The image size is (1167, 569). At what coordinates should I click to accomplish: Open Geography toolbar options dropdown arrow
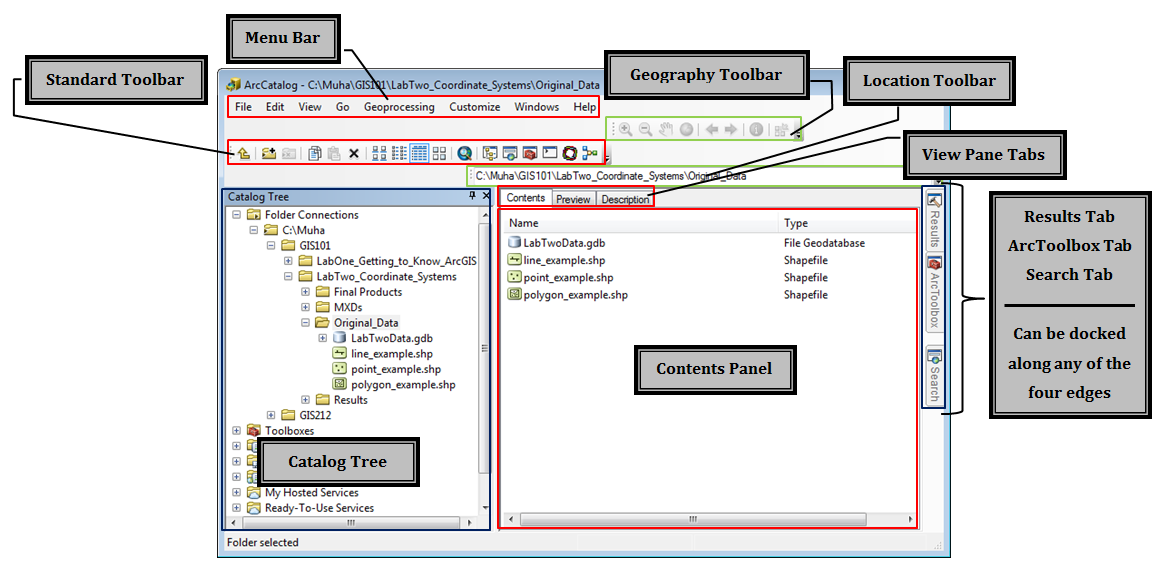pos(798,135)
